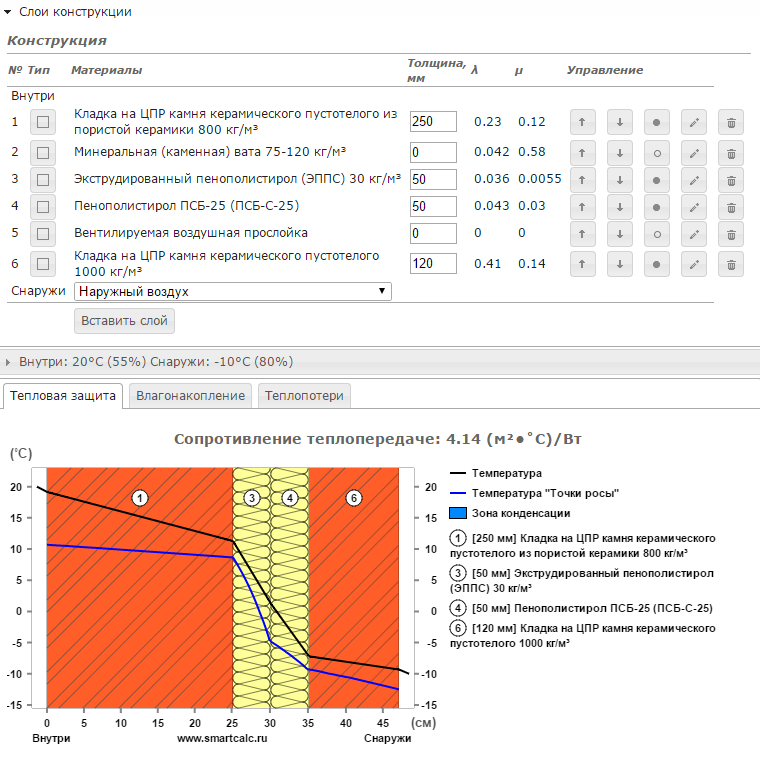
Task: Enable ventilated air gap layer 5 toggle
Action: coord(657,234)
